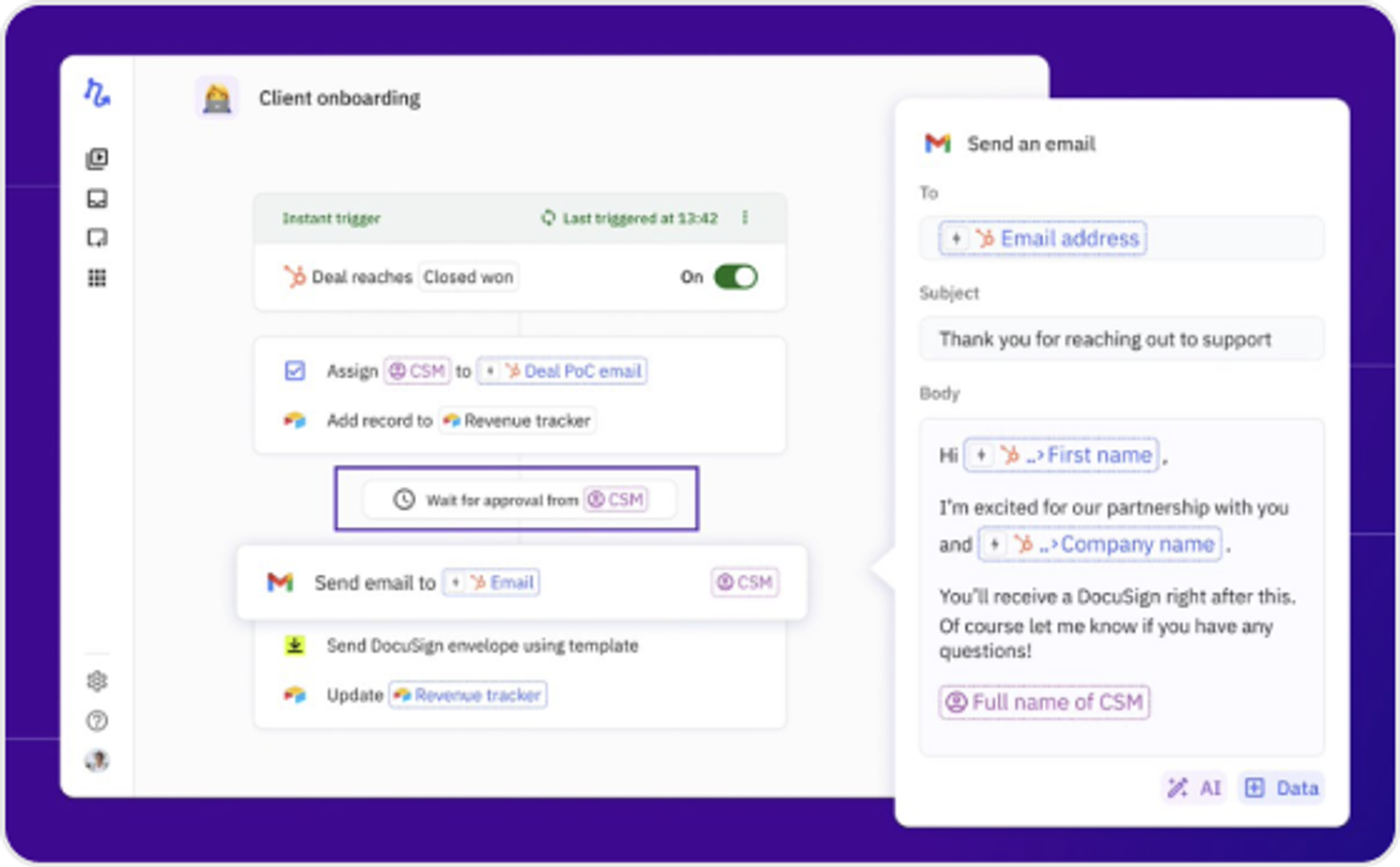Click the Airtable icon beside Add record to

click(x=295, y=421)
